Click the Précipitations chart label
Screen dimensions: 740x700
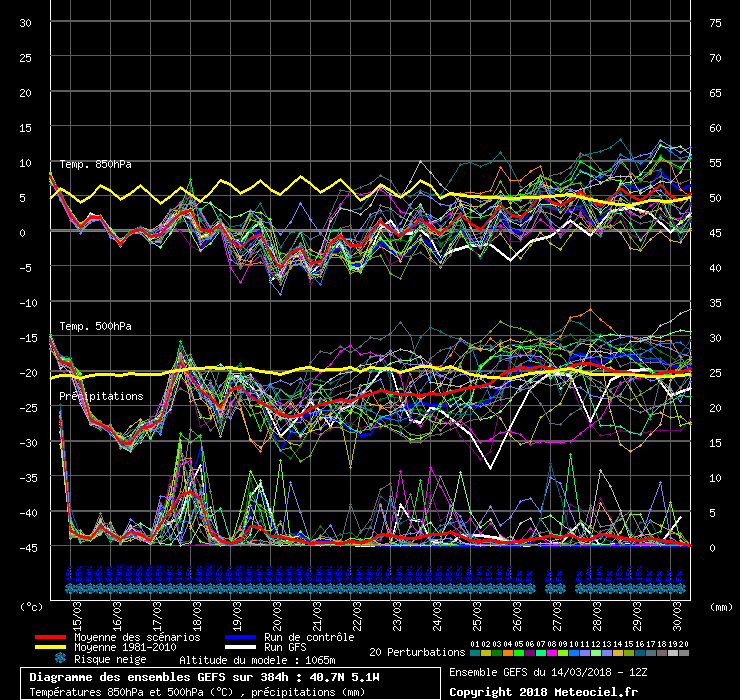click(101, 396)
